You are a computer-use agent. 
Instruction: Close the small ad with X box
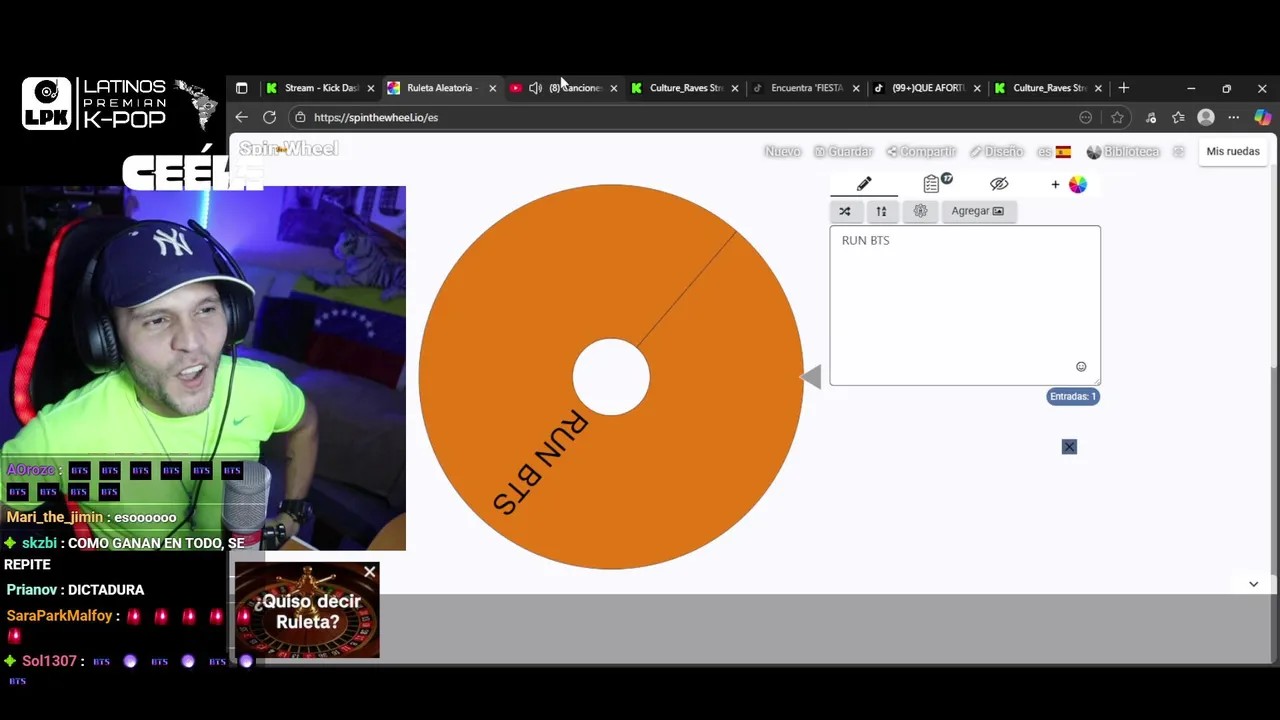[1069, 446]
